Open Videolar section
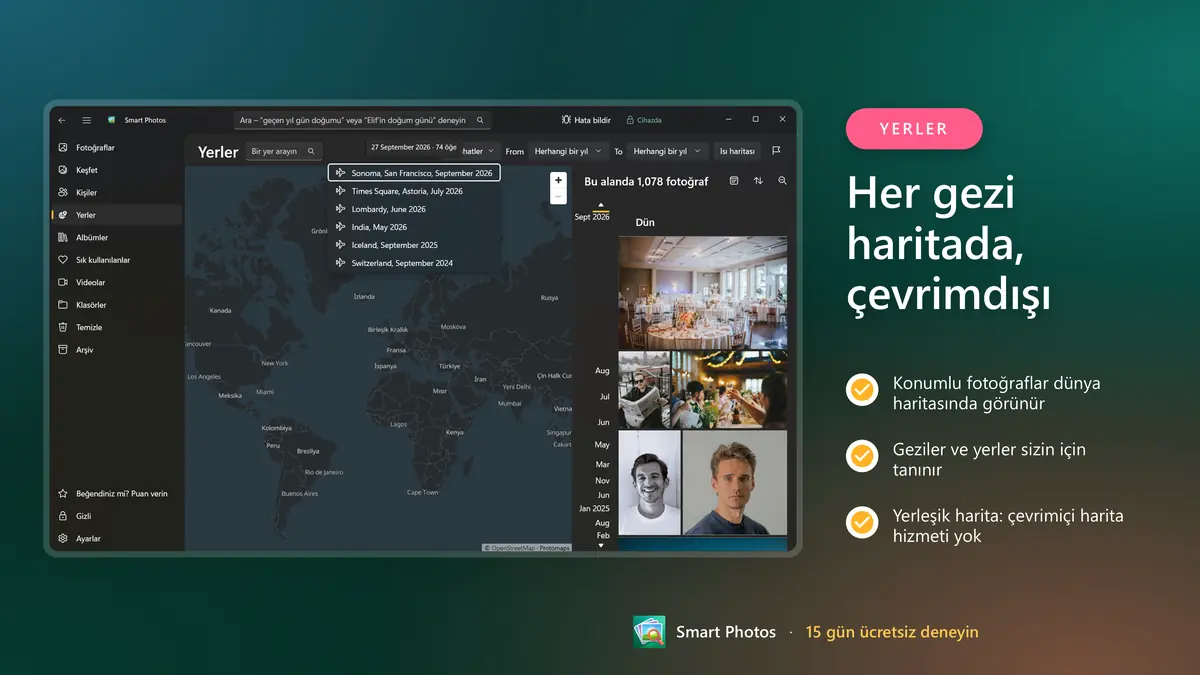 [x=117, y=282]
